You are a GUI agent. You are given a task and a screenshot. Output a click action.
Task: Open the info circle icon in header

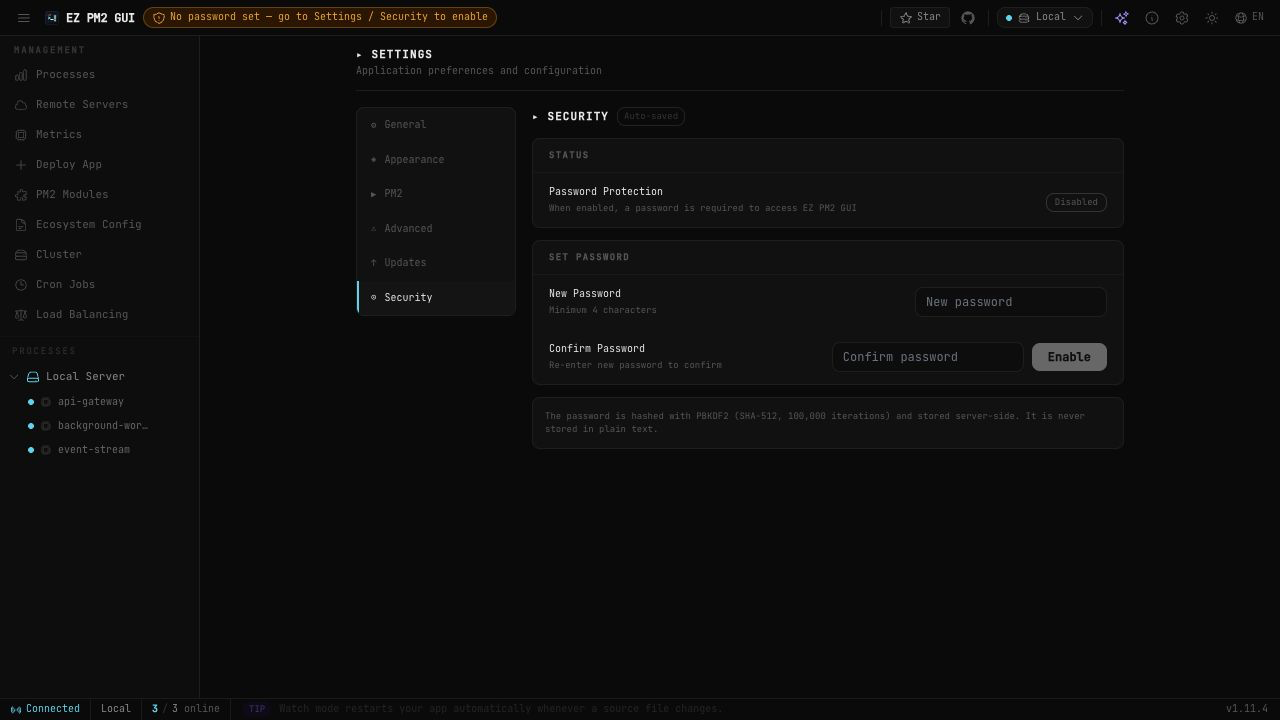(1152, 18)
